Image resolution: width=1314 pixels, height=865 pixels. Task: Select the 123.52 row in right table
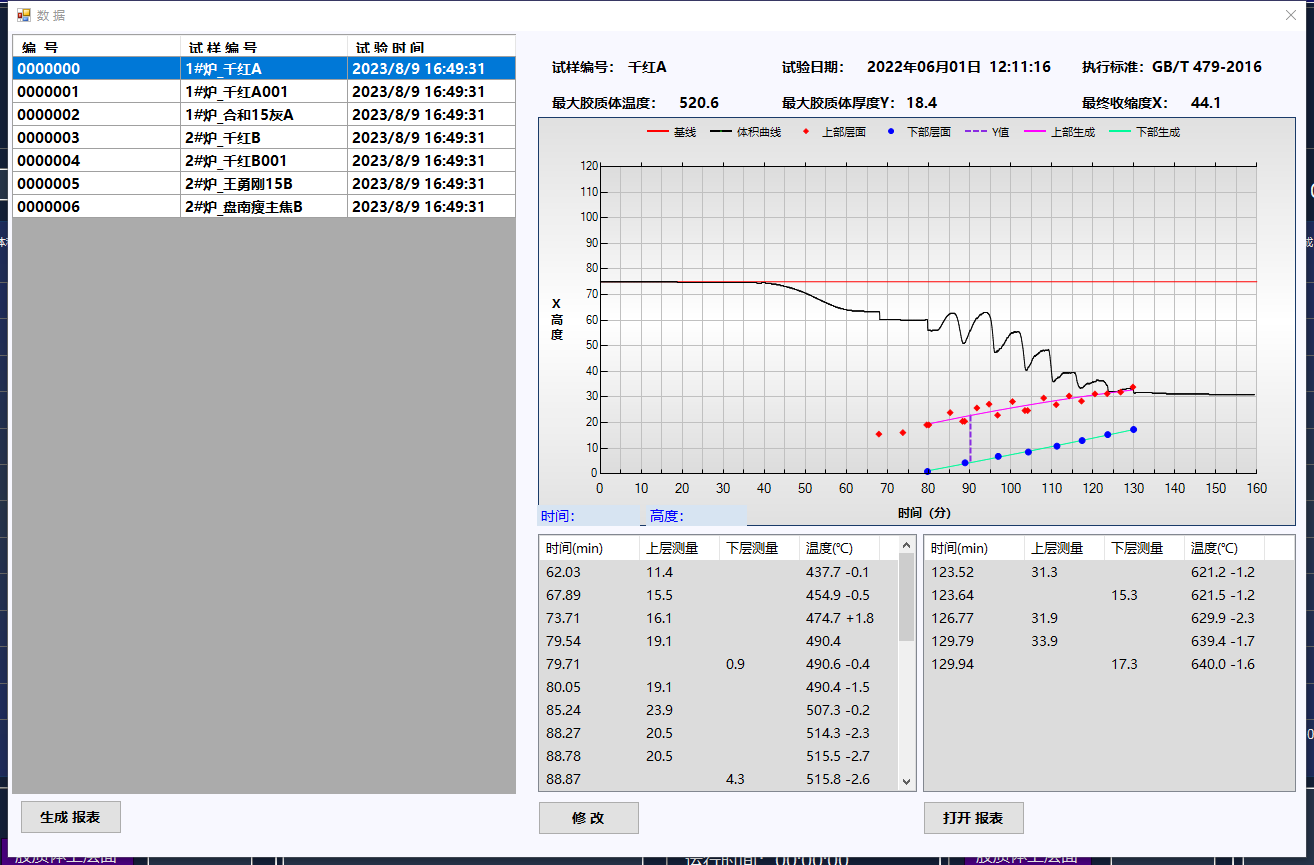tap(1109, 572)
